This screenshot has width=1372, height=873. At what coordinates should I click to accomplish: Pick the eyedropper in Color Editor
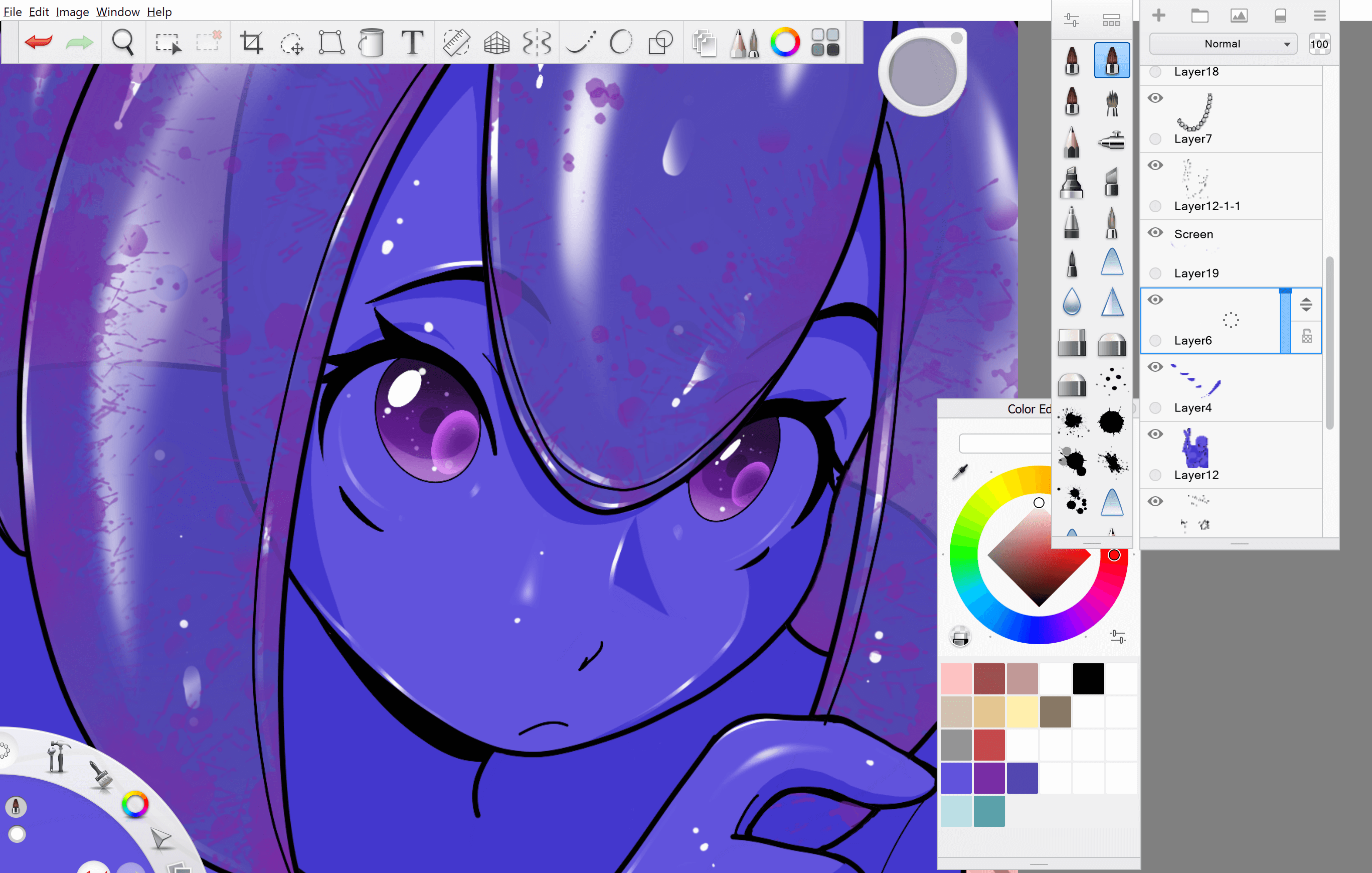[960, 472]
